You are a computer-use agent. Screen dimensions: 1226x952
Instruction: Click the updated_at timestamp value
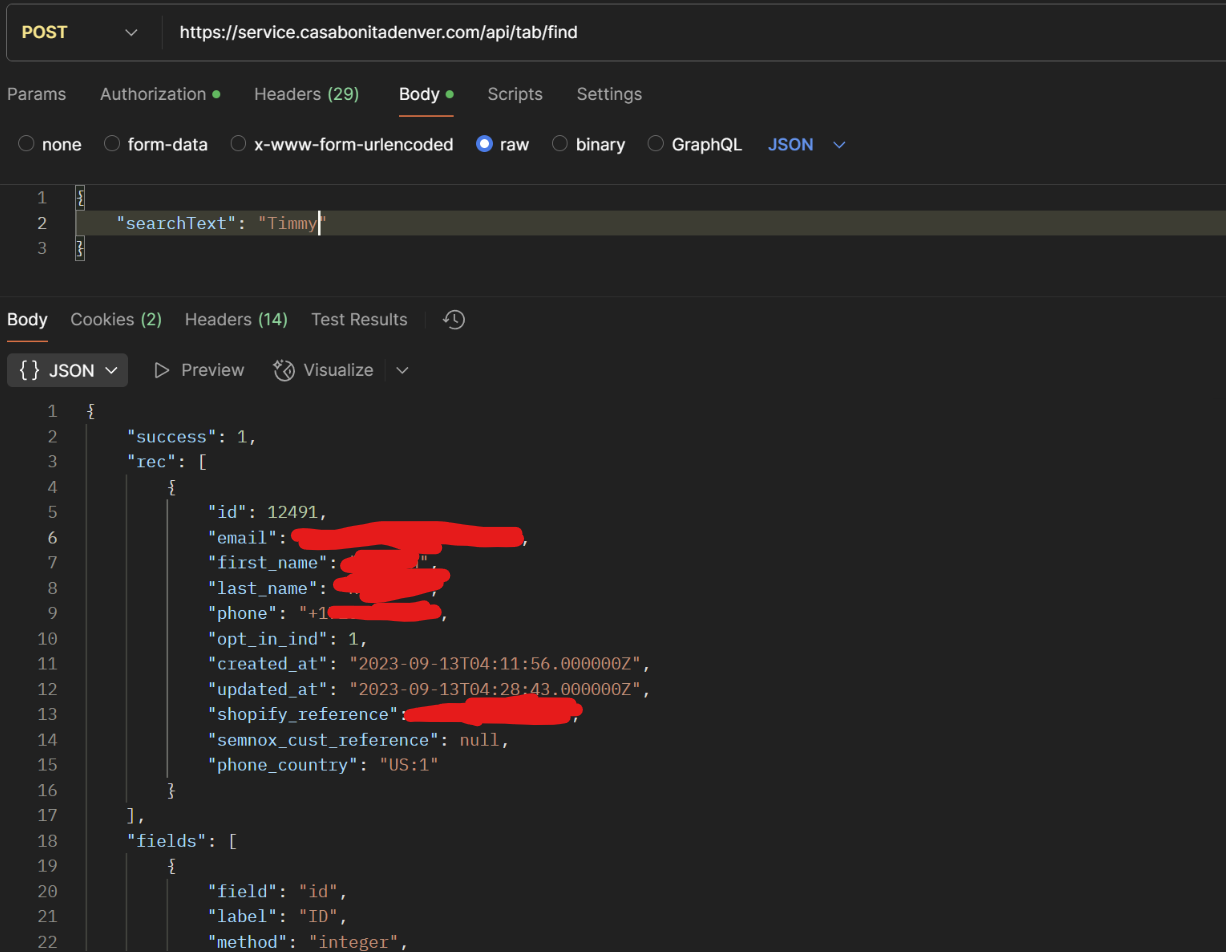click(x=496, y=689)
